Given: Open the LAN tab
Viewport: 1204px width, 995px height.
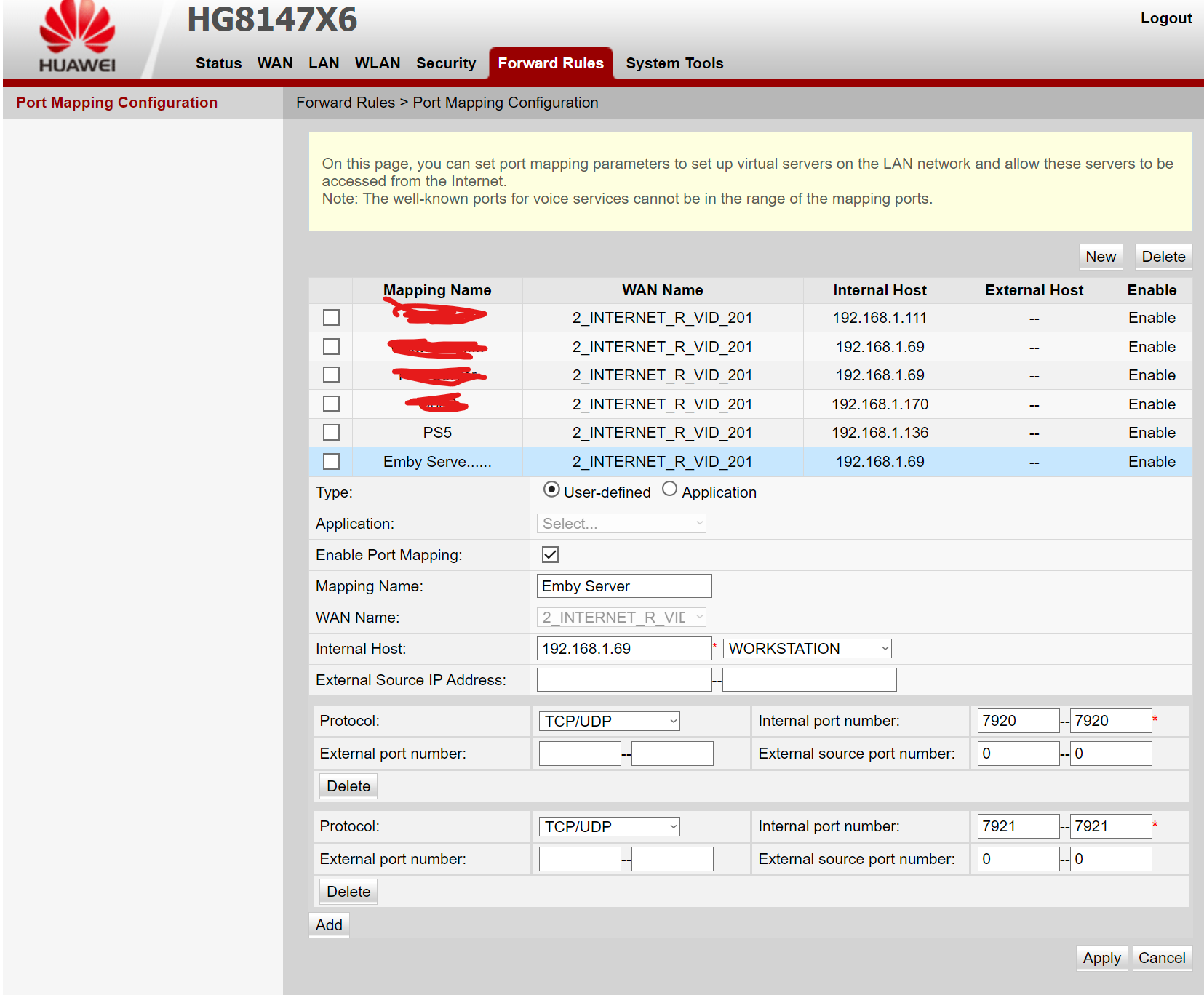Looking at the screenshot, I should 324,63.
